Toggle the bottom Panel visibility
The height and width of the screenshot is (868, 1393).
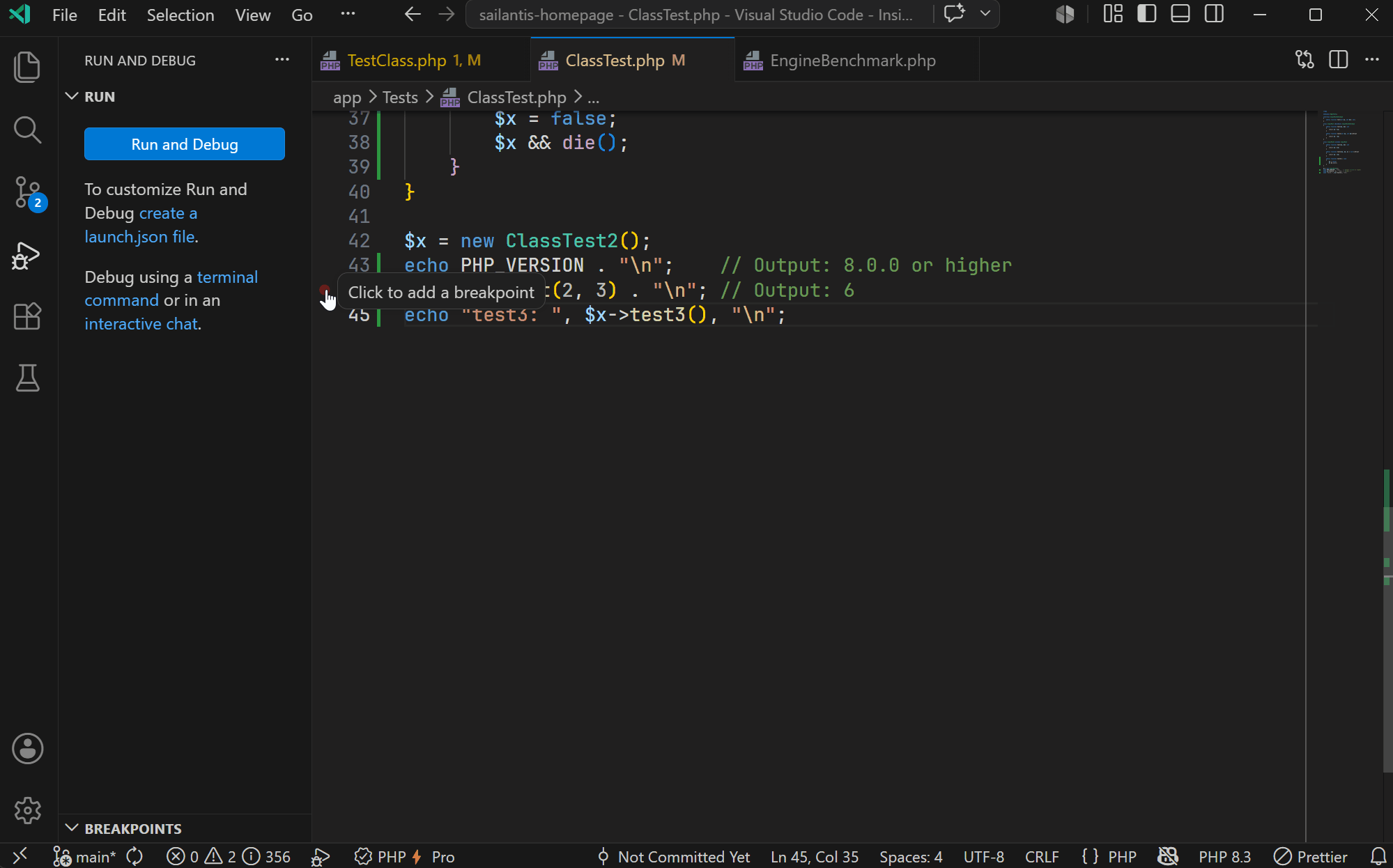(x=1180, y=14)
